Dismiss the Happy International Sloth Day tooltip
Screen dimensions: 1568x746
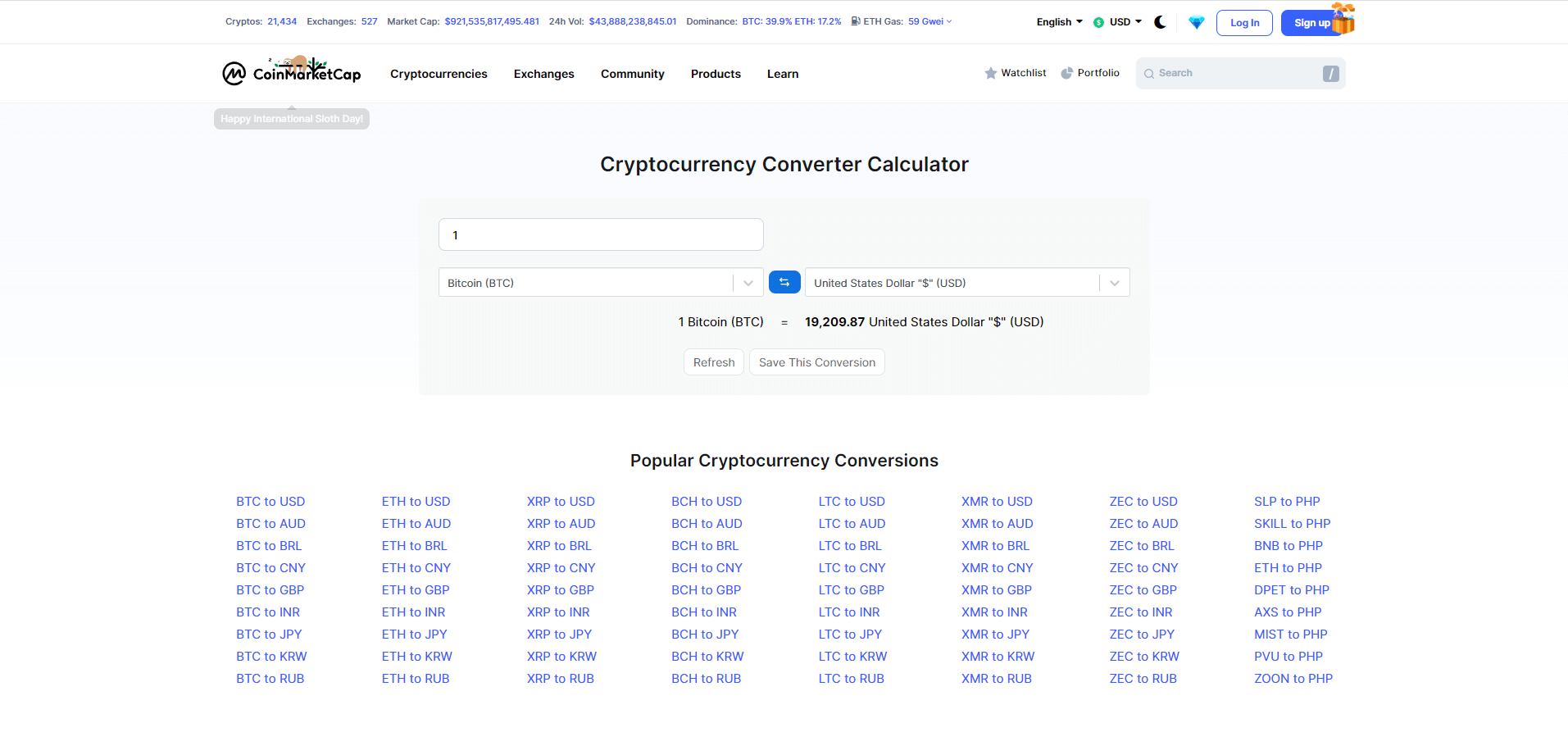pos(291,118)
